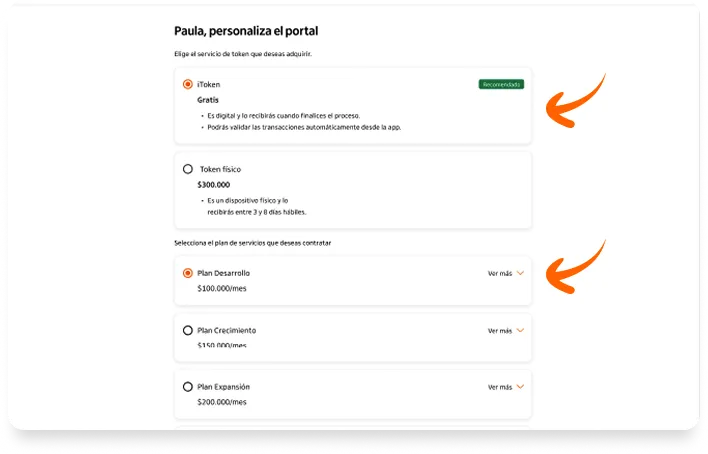The width and height of the screenshot is (708, 454).
Task: Expand Plan Crecimiento chevron arrow
Action: tap(520, 330)
